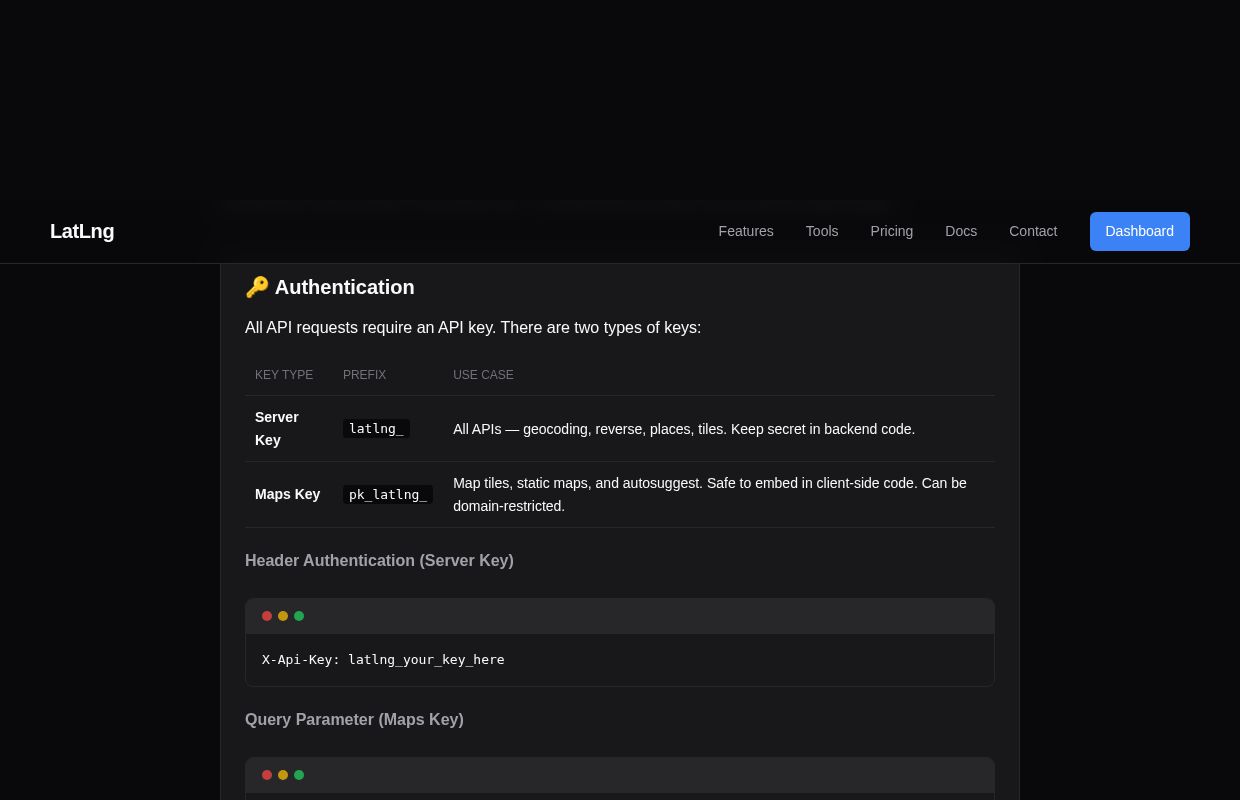Click the yellow dot on Query Parameter code block

click(283, 775)
